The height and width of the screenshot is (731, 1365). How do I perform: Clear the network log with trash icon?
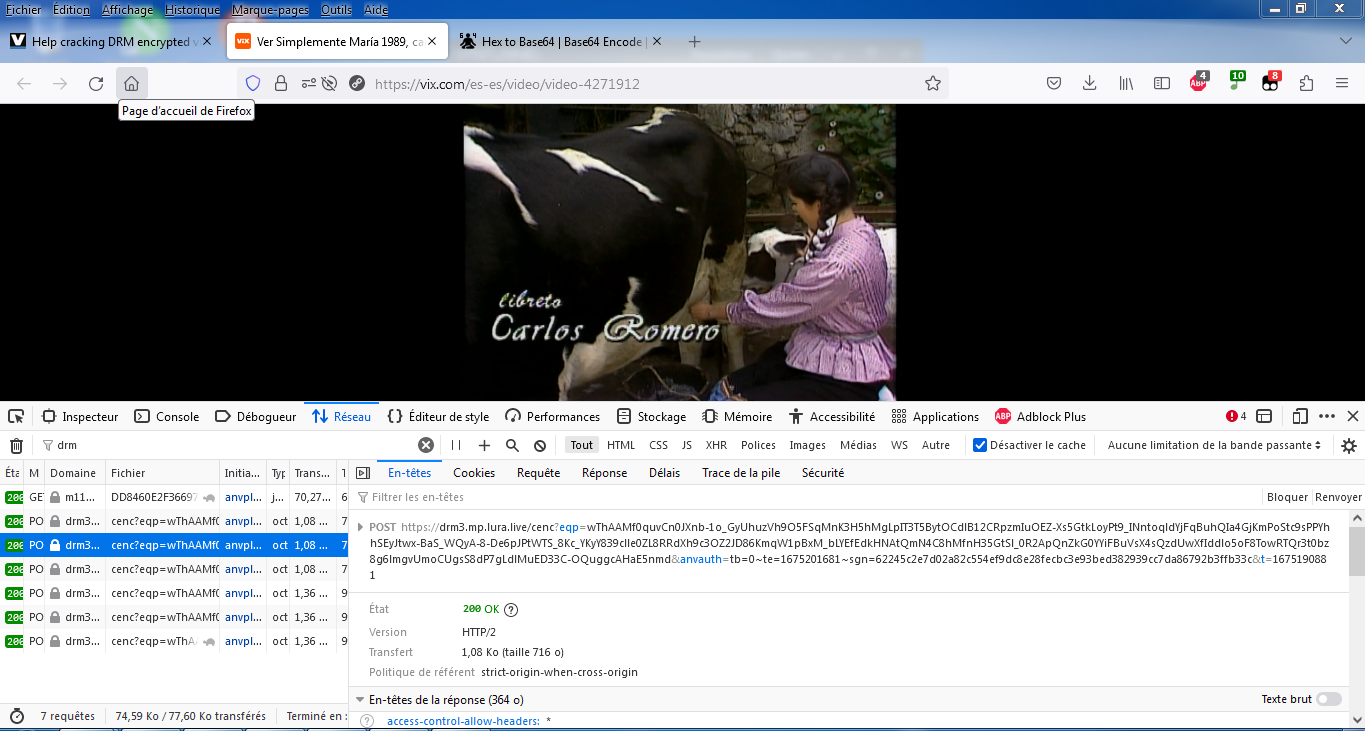16,445
